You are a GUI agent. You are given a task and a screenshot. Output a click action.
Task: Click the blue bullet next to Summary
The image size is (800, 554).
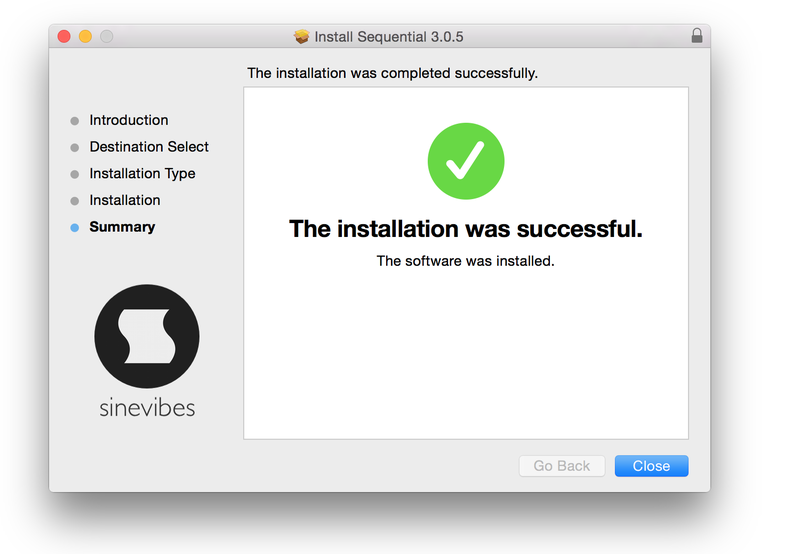[75, 228]
